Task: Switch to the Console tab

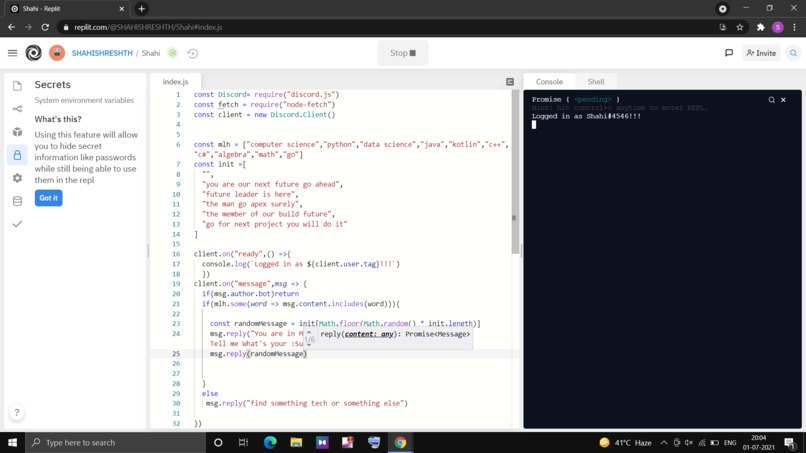Action: (549, 82)
